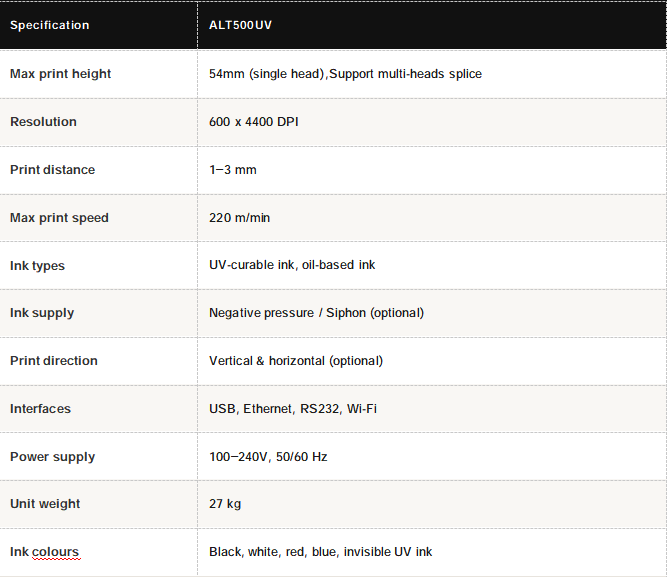This screenshot has height=578, width=671.
Task: Select the "27 kg" weight value
Action: coord(225,504)
